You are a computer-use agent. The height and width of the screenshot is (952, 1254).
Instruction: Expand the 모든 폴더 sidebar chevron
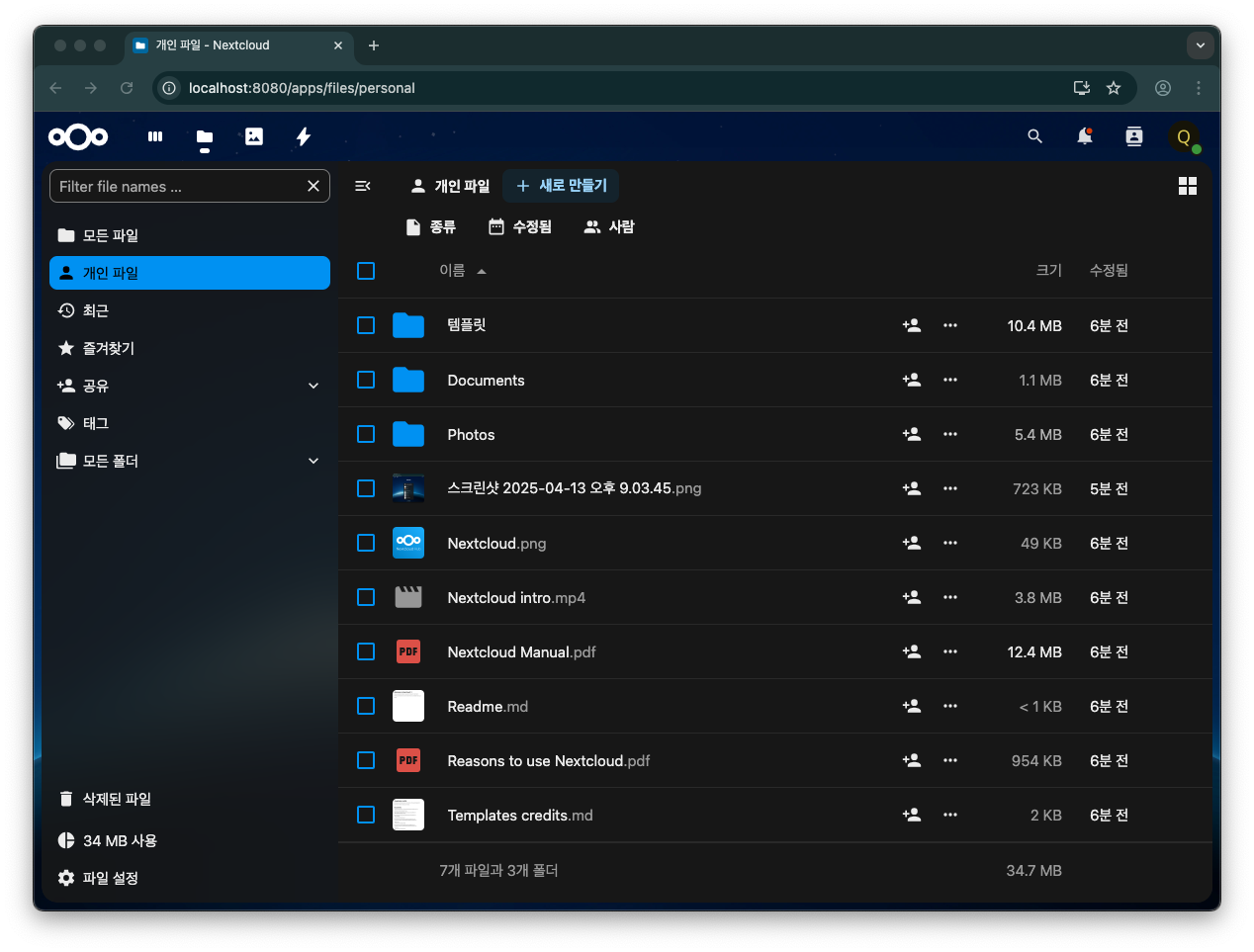[313, 461]
